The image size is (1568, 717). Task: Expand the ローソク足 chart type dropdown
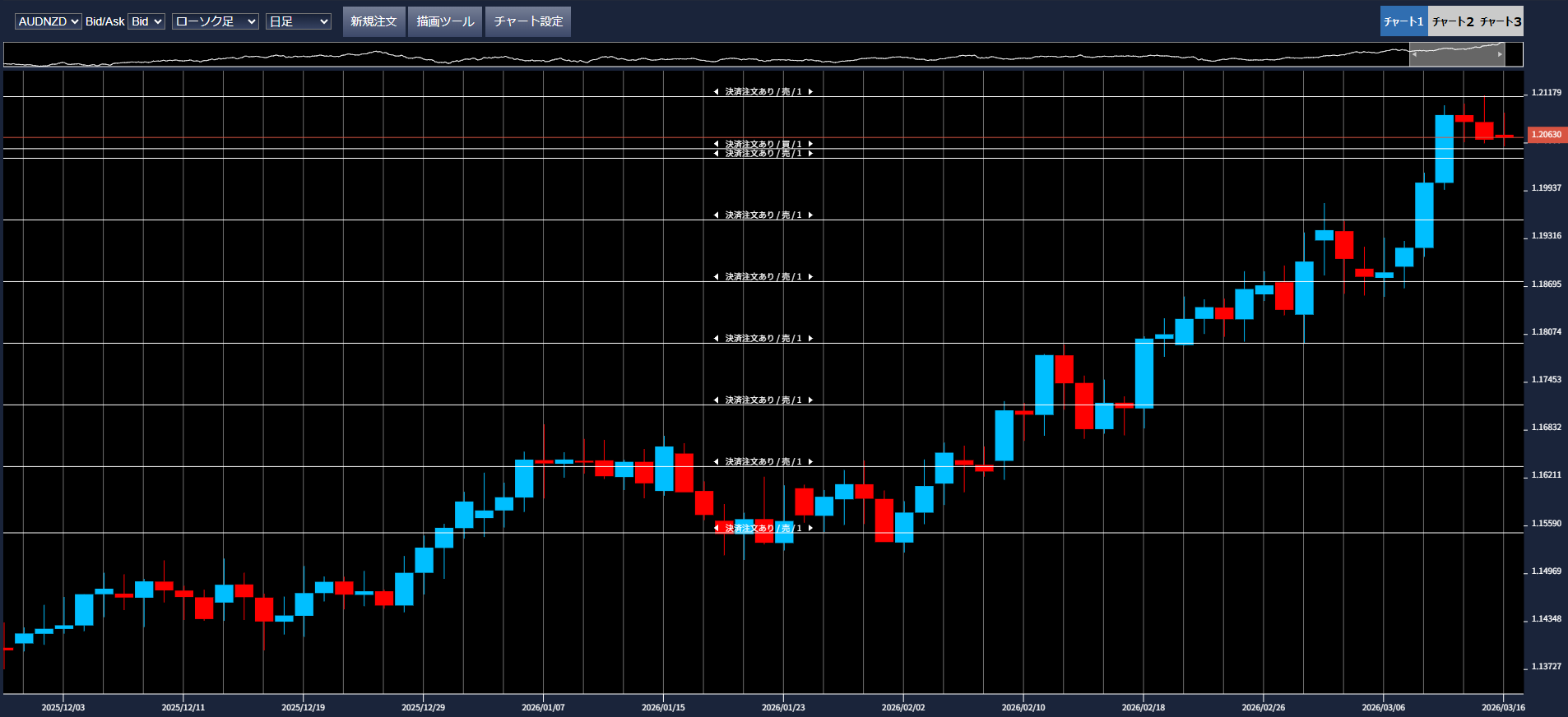click(x=215, y=21)
